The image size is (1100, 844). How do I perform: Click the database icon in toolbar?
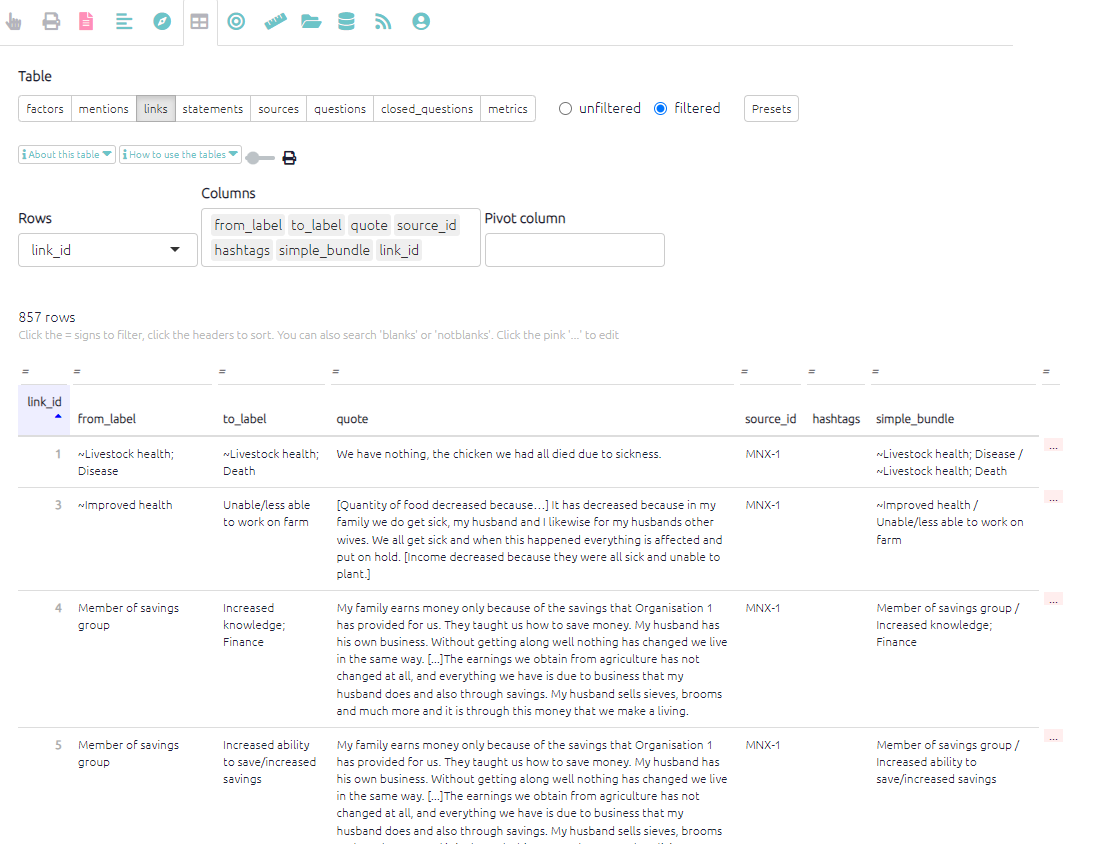pos(346,21)
